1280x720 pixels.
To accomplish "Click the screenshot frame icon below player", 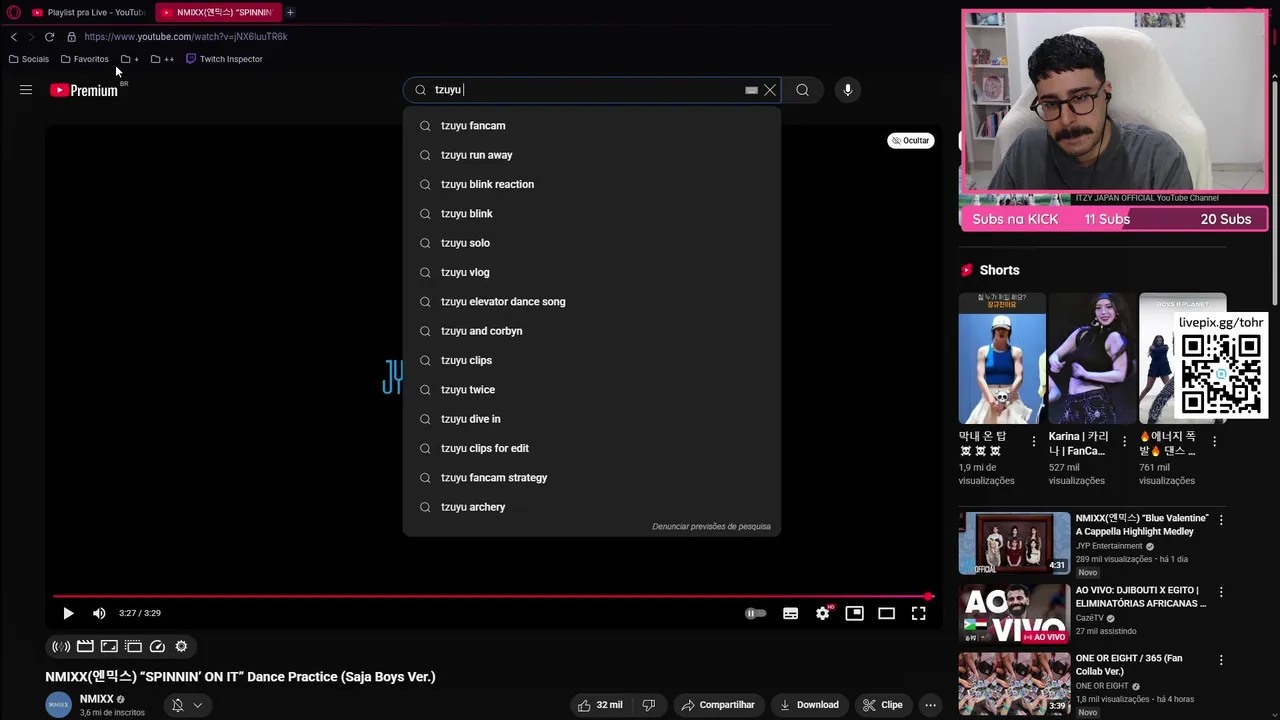I will 109,646.
